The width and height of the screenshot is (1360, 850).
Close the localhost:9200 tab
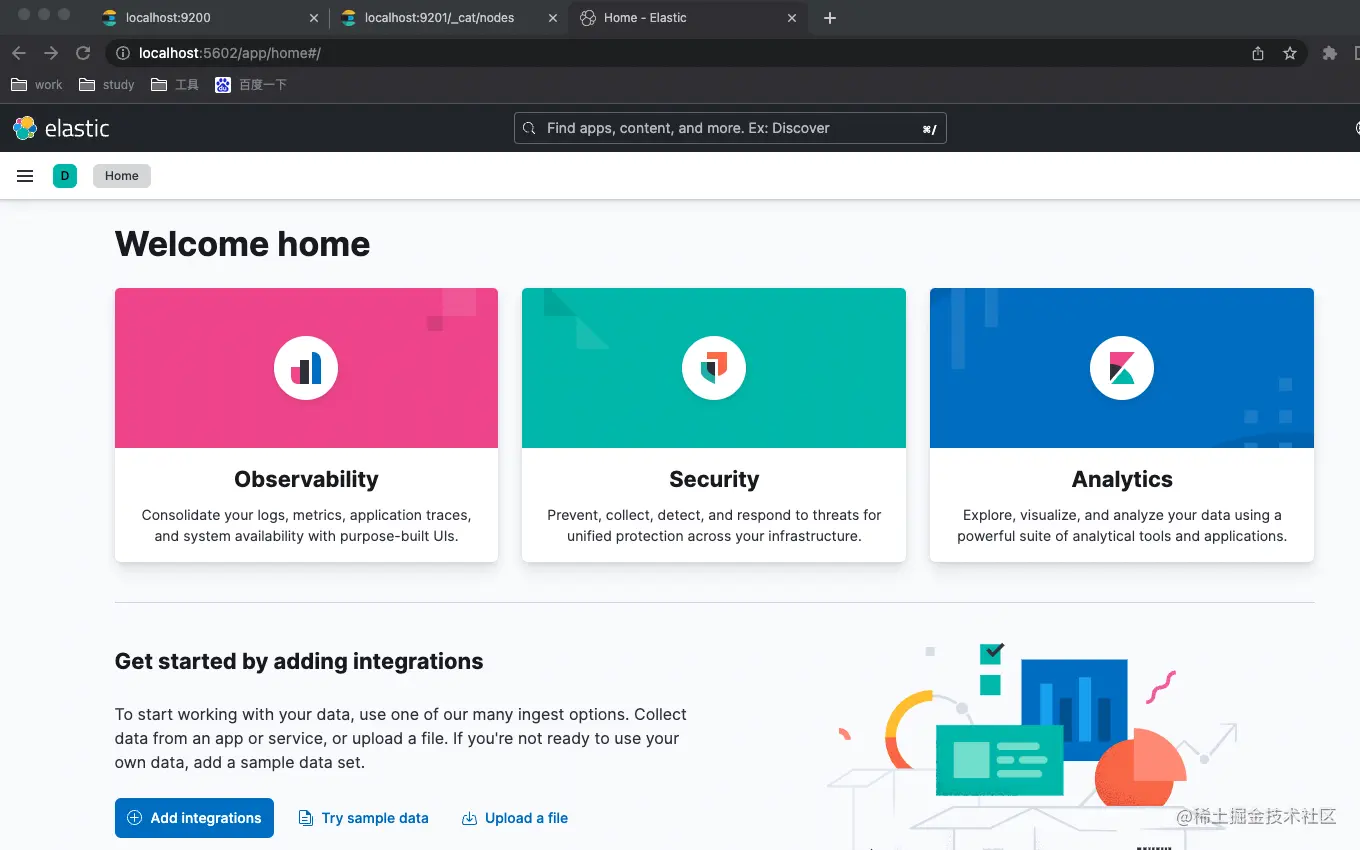314,18
